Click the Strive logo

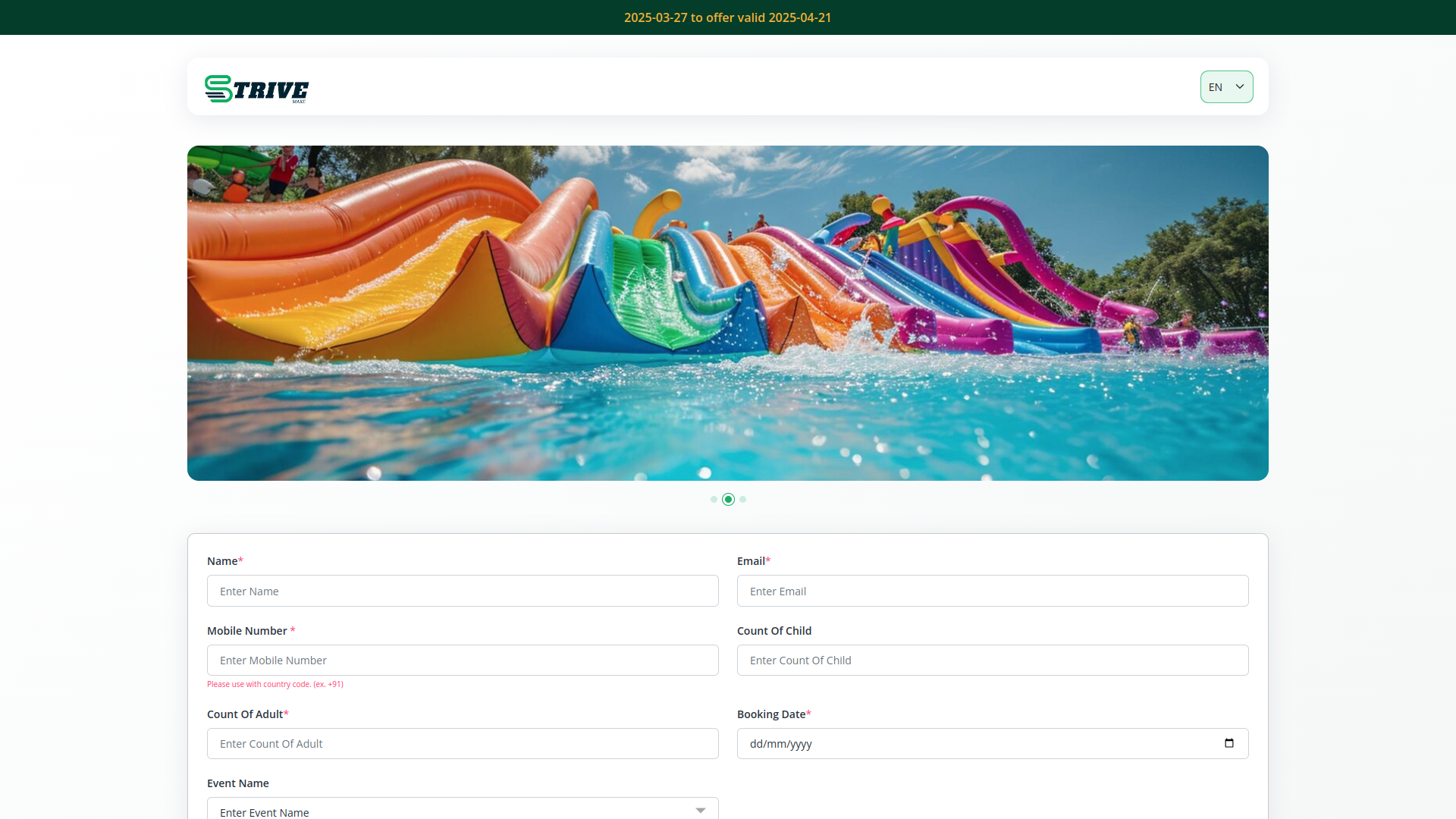tap(256, 89)
